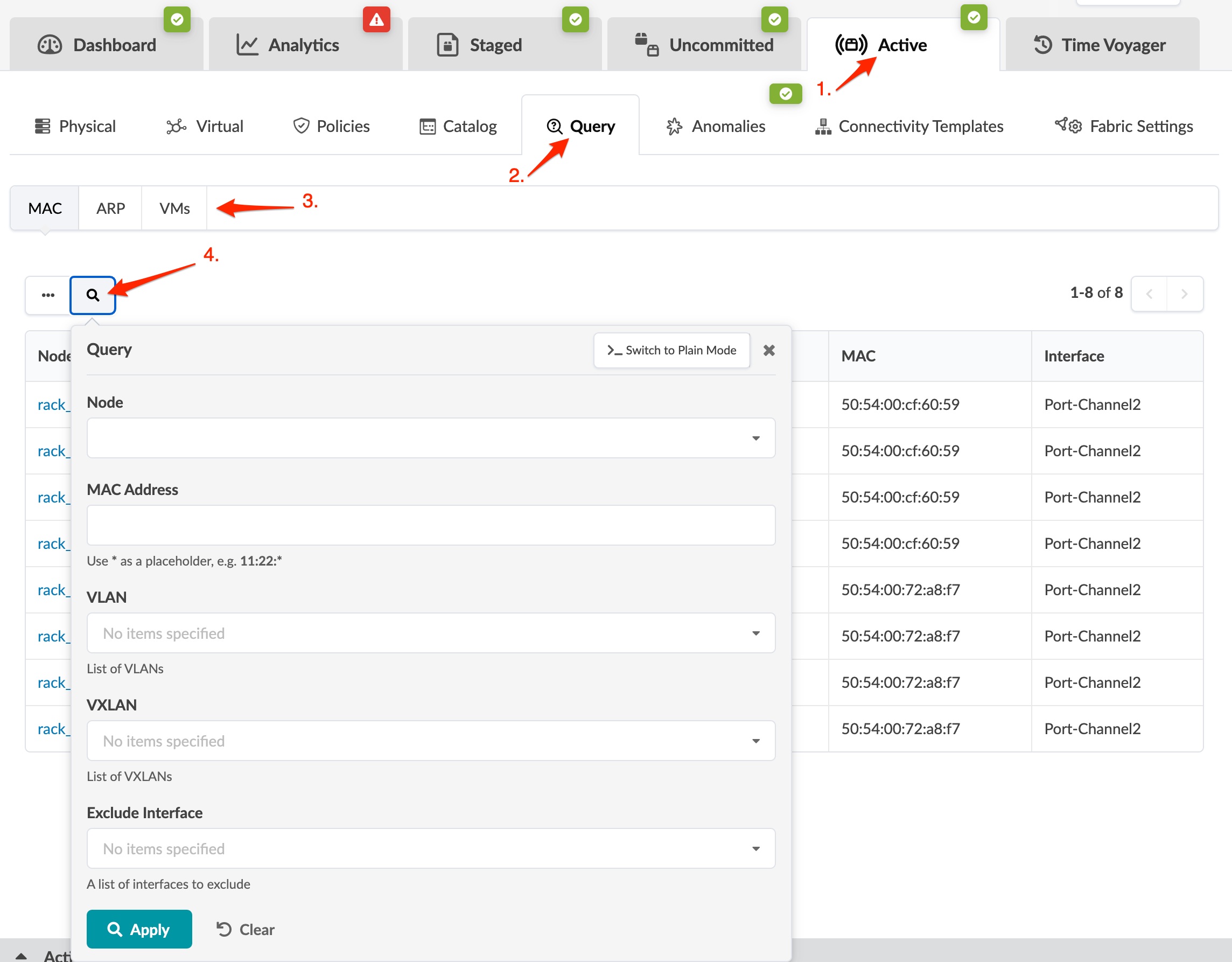Expand the VXLAN list dropdown

click(x=430, y=741)
